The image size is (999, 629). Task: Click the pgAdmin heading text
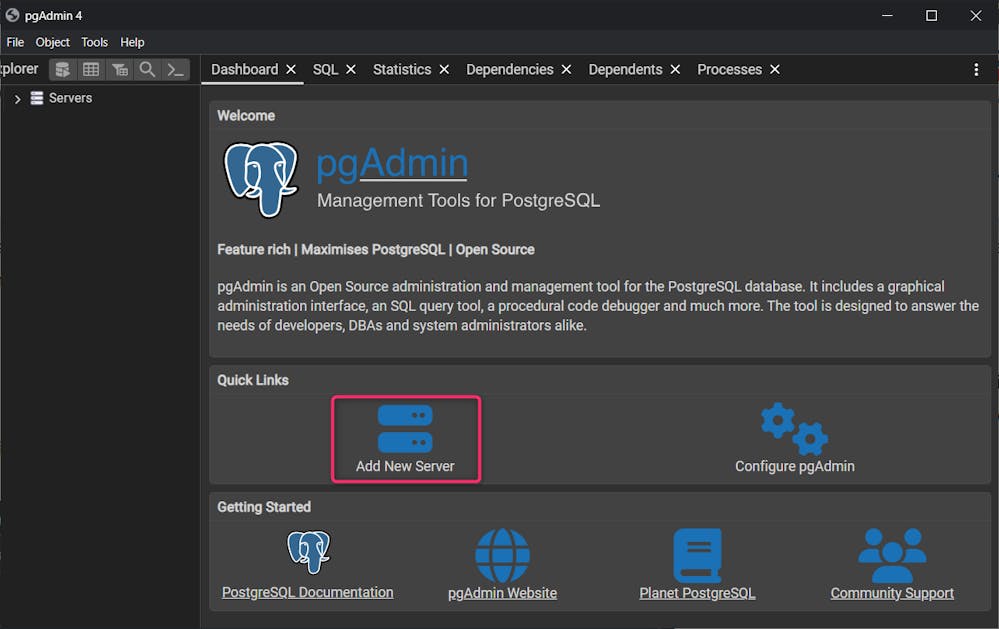[392, 163]
